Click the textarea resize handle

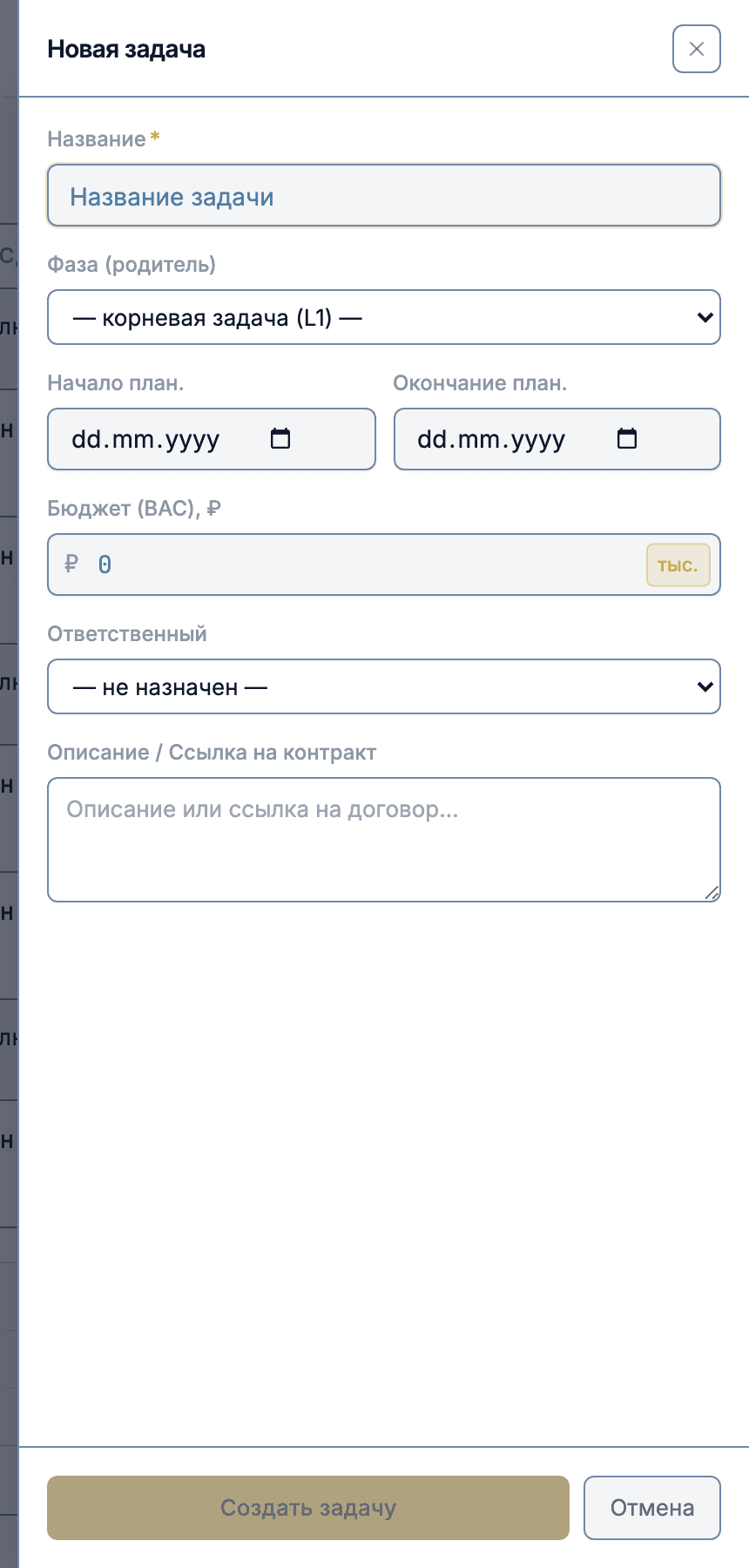point(712,892)
